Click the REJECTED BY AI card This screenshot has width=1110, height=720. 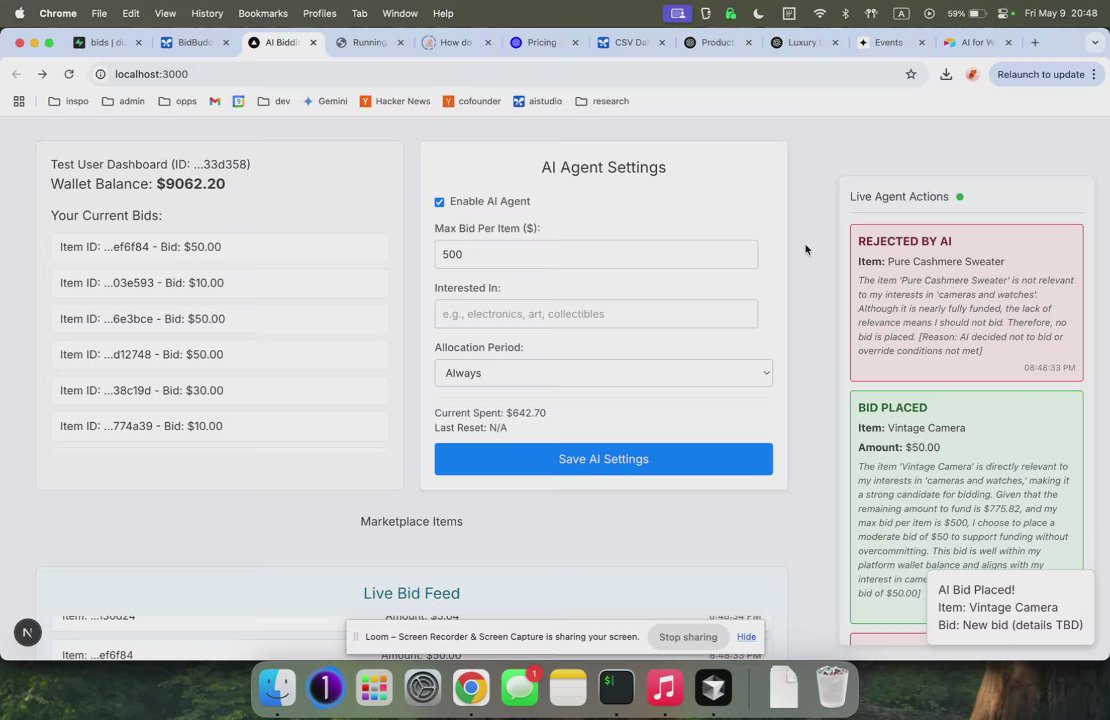coord(966,303)
